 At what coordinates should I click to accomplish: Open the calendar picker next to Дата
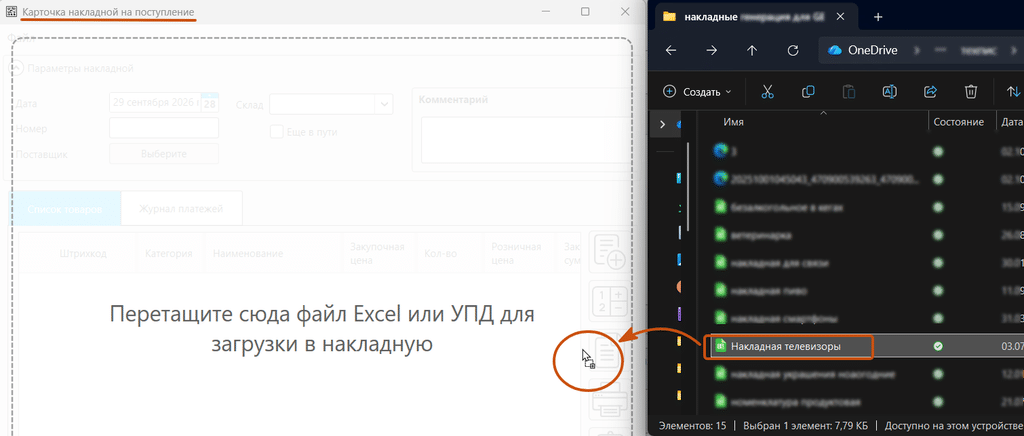(210, 103)
